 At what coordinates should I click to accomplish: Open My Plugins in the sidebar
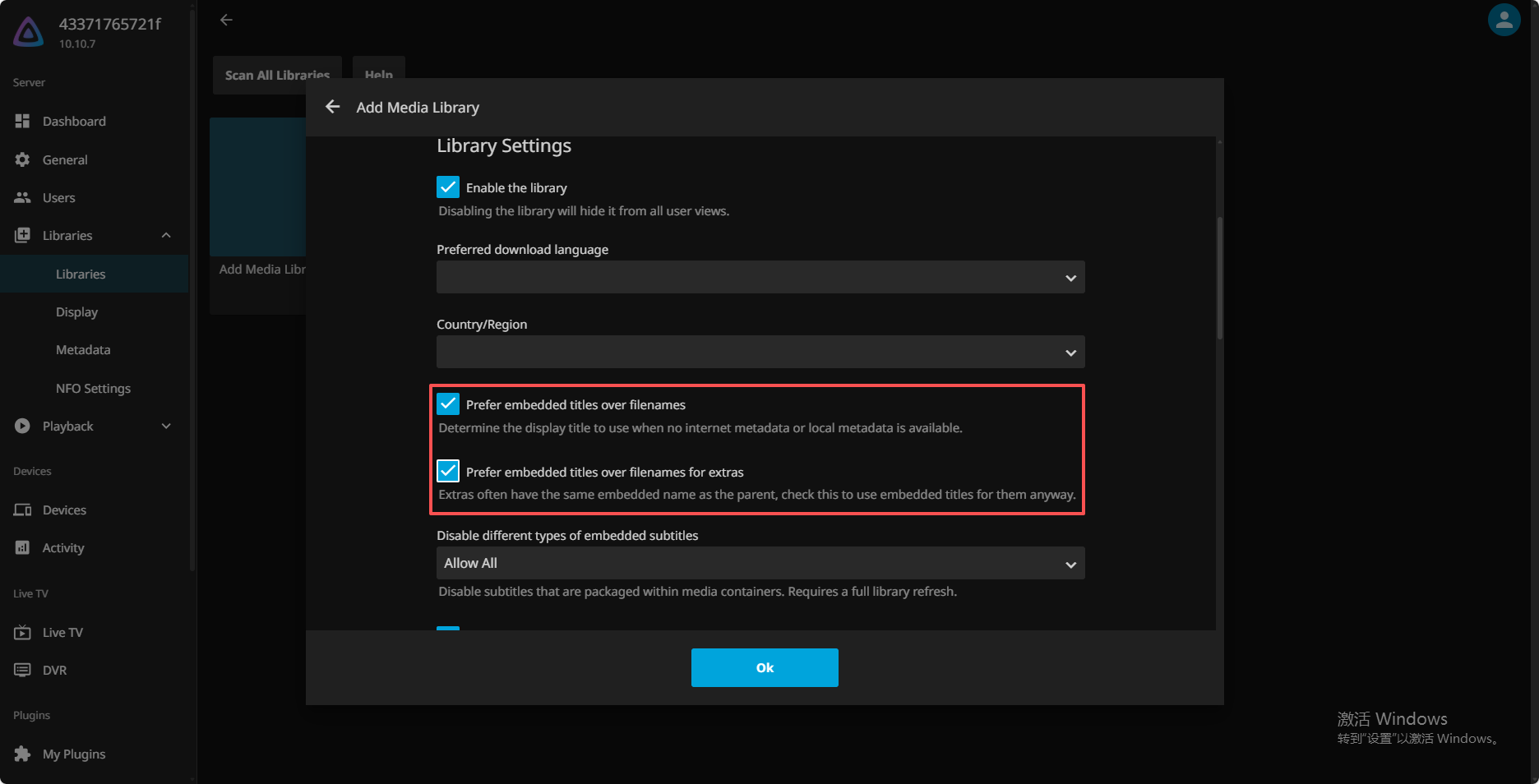tap(95, 754)
